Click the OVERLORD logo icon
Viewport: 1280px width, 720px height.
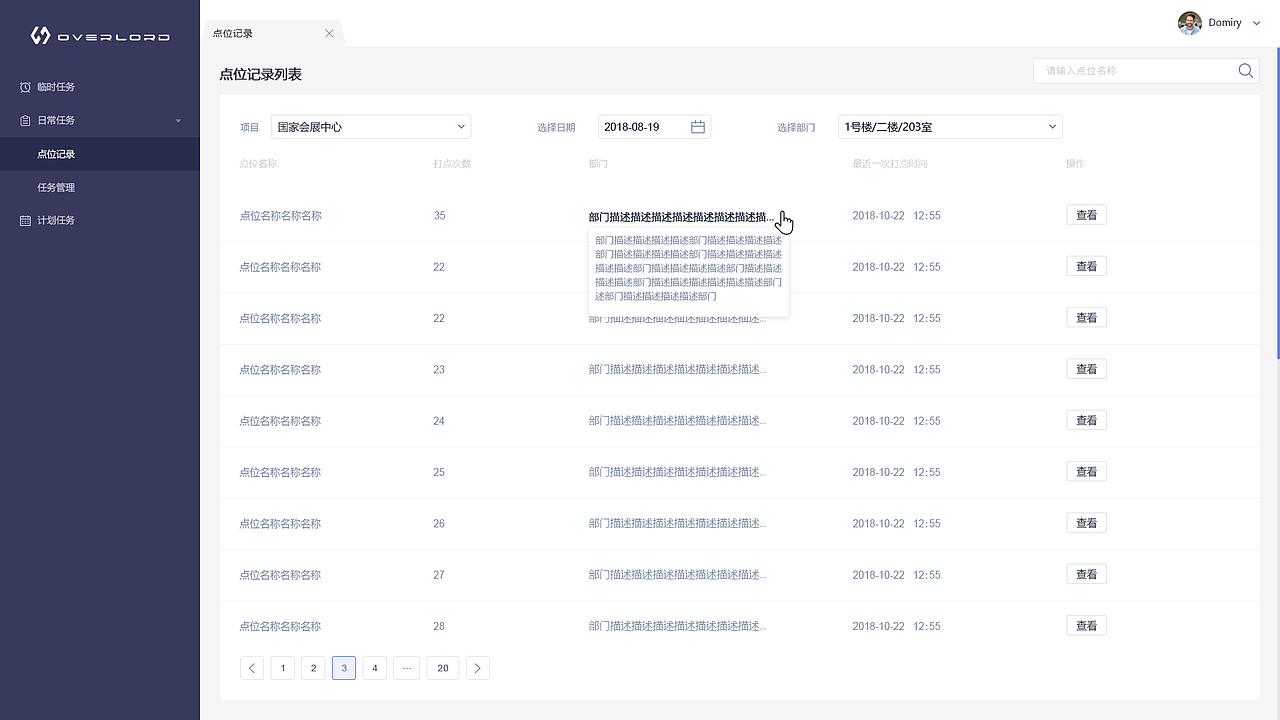pos(38,34)
